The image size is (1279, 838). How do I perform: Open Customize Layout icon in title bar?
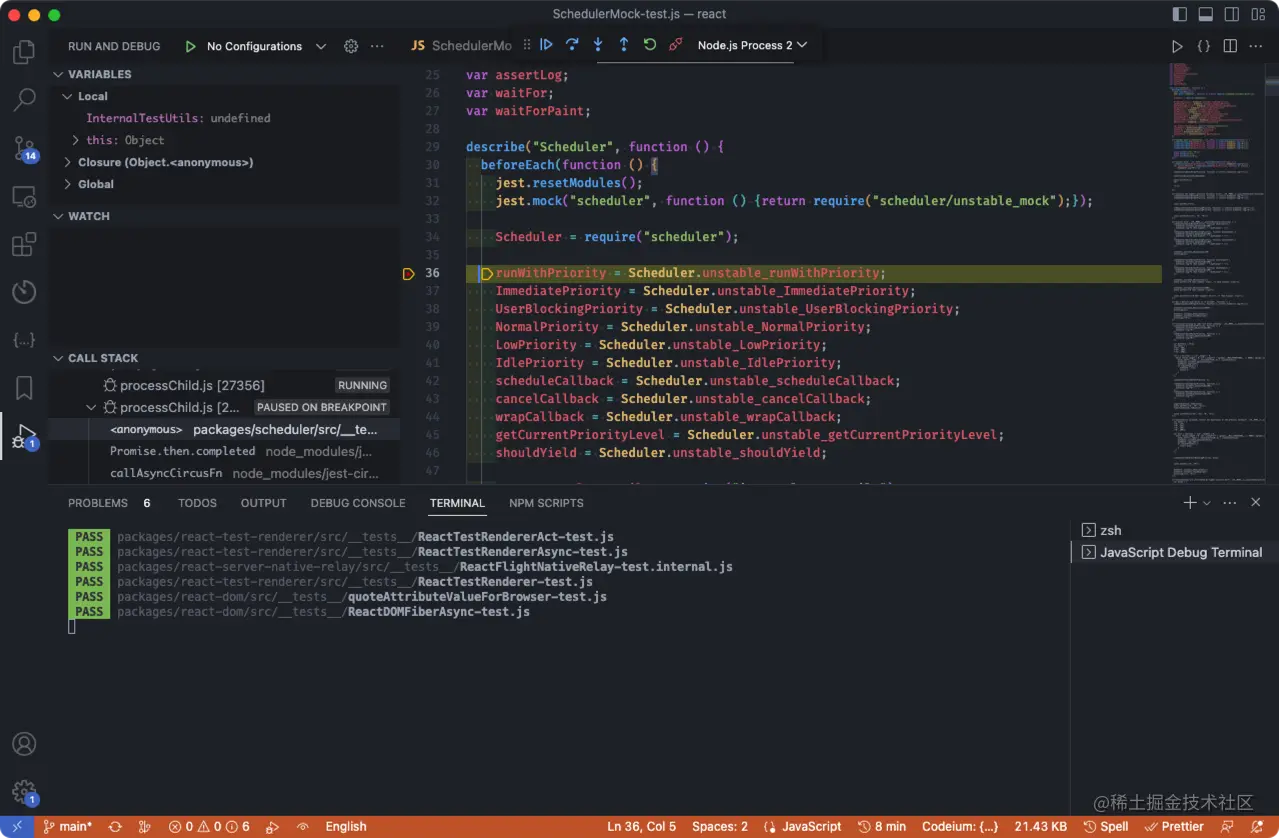coord(1258,14)
